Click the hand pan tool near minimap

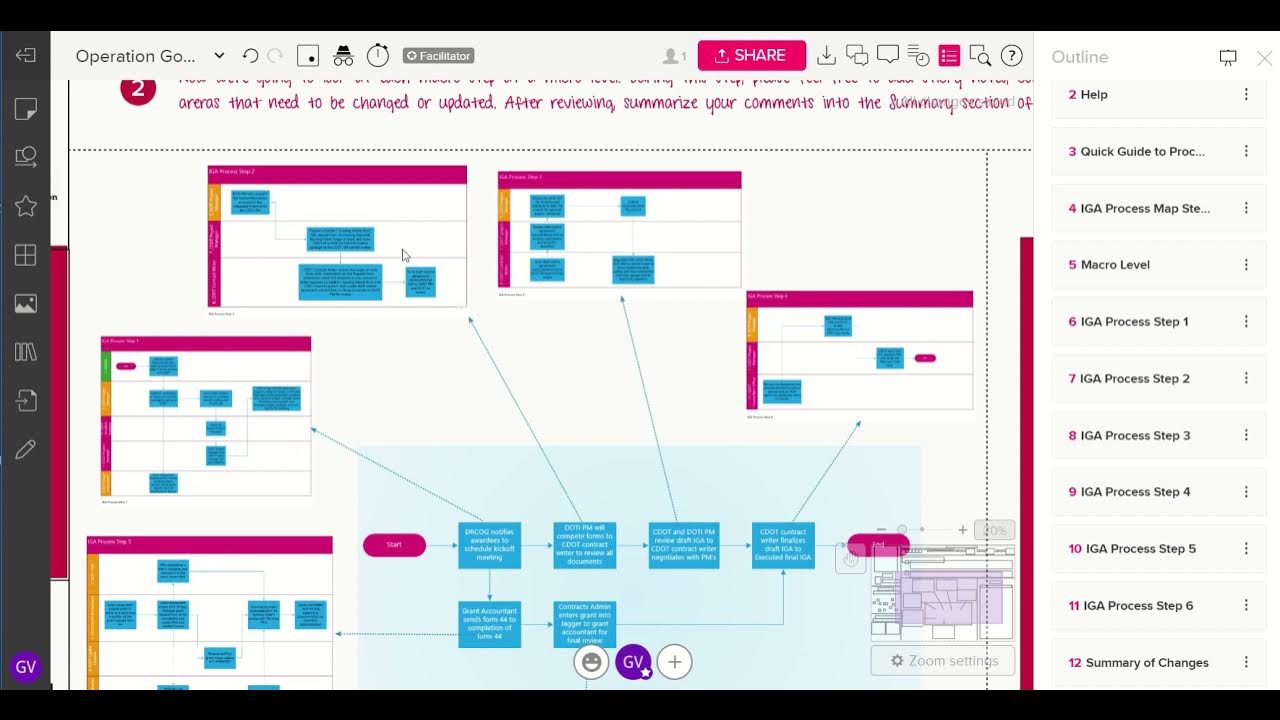pos(851,560)
